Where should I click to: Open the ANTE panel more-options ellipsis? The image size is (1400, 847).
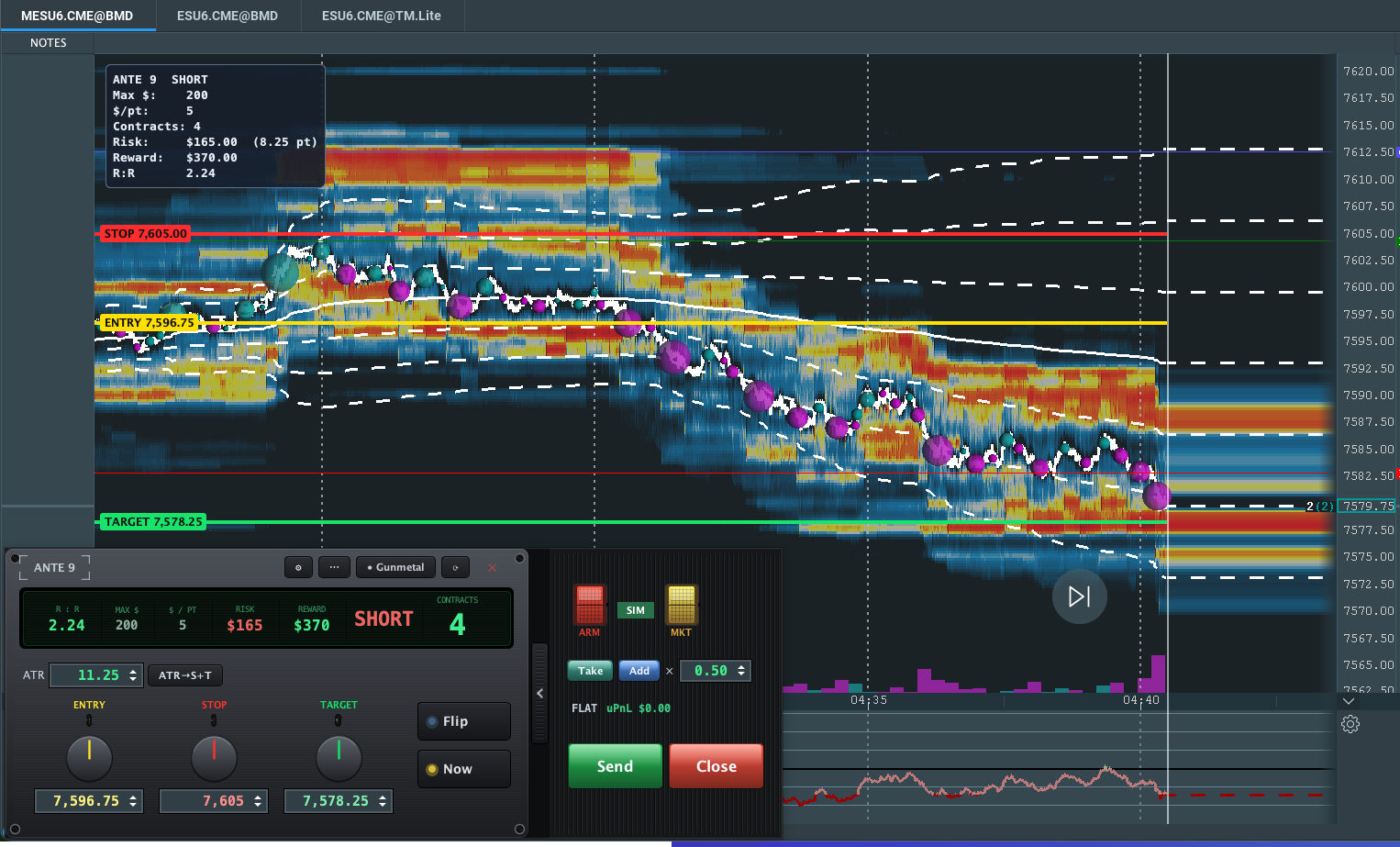click(x=334, y=567)
